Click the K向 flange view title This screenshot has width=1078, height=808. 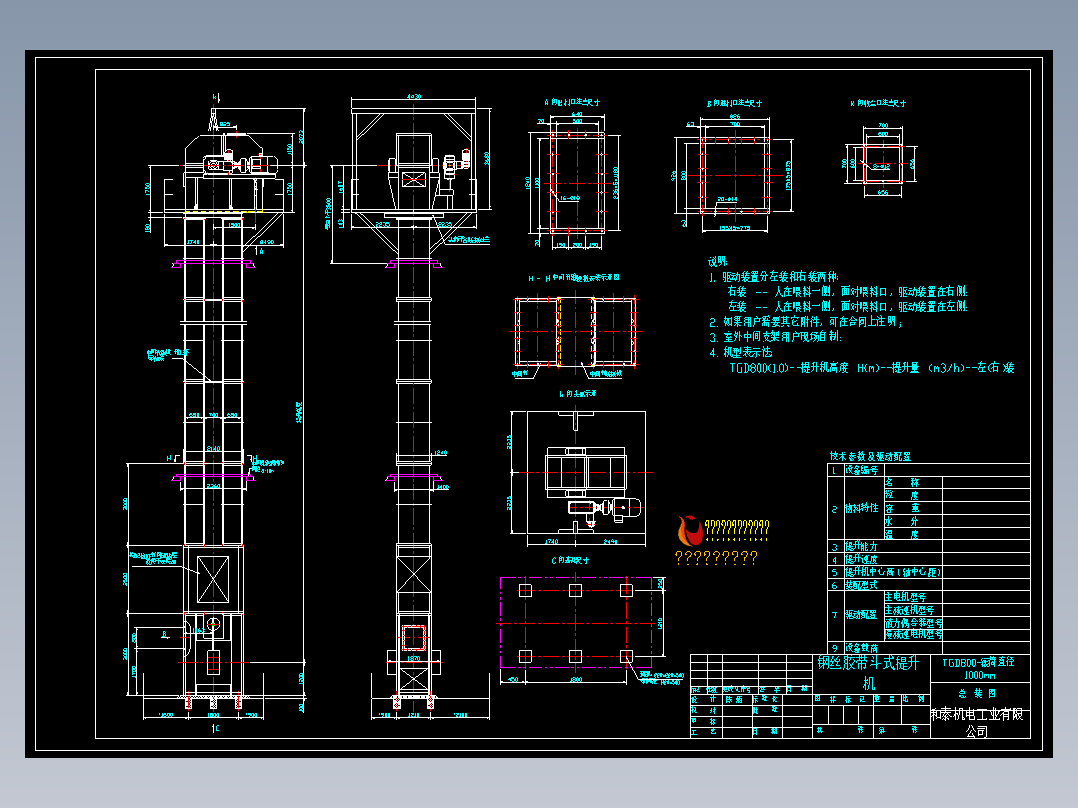(878, 103)
